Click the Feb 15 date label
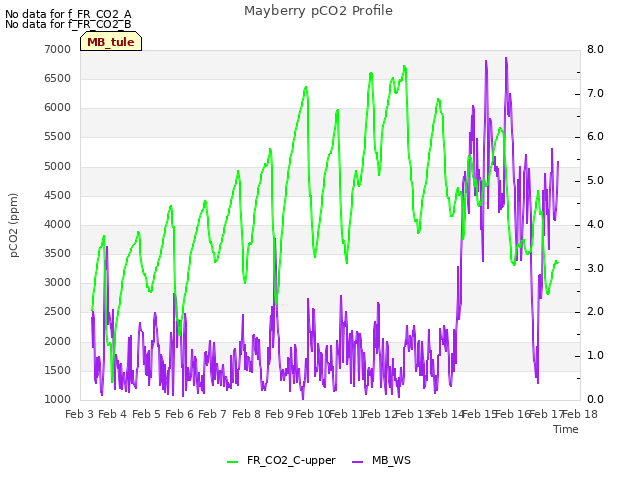This screenshot has height=480, width=640. 480,414
